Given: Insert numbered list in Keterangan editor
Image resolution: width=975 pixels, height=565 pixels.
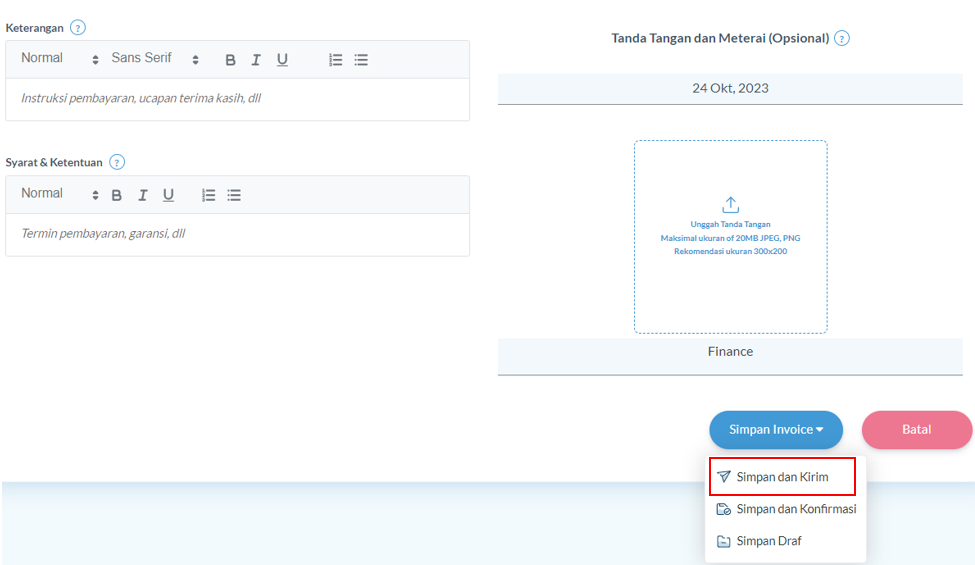Looking at the screenshot, I should coord(336,60).
